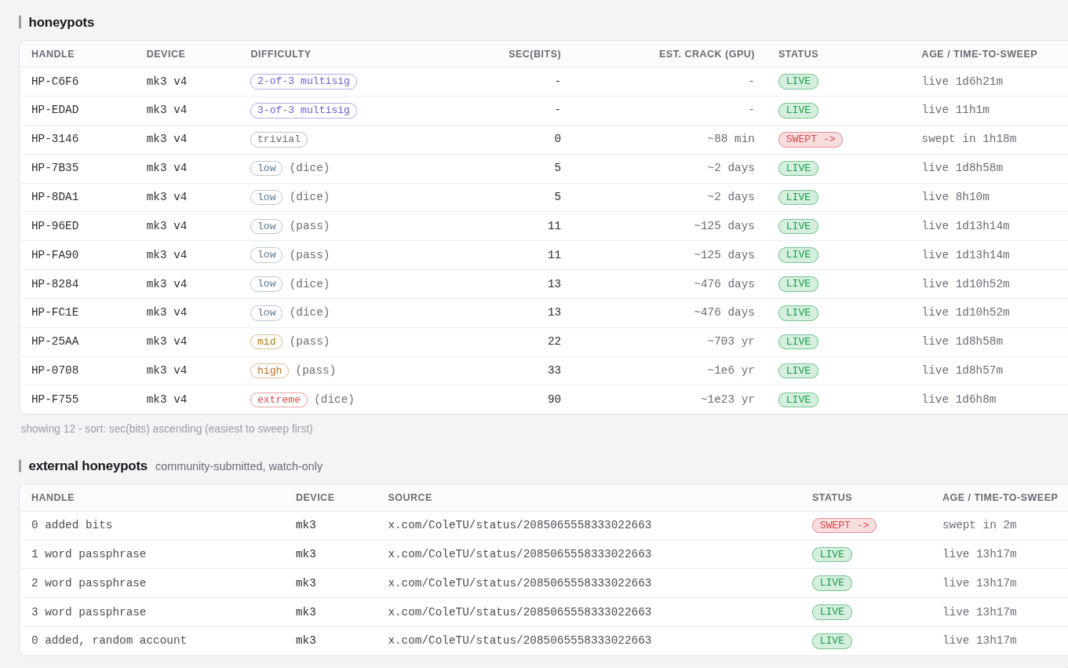The width and height of the screenshot is (1068, 668).
Task: Select handle HP-F755
Action: (x=54, y=399)
